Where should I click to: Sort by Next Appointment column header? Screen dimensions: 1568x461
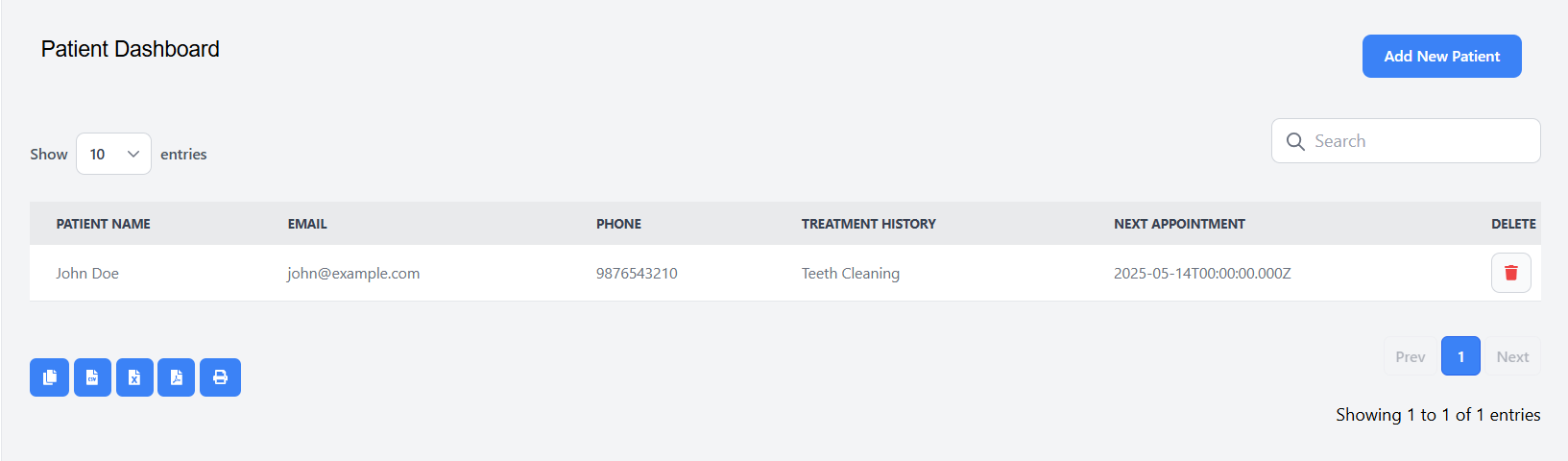(x=1179, y=224)
